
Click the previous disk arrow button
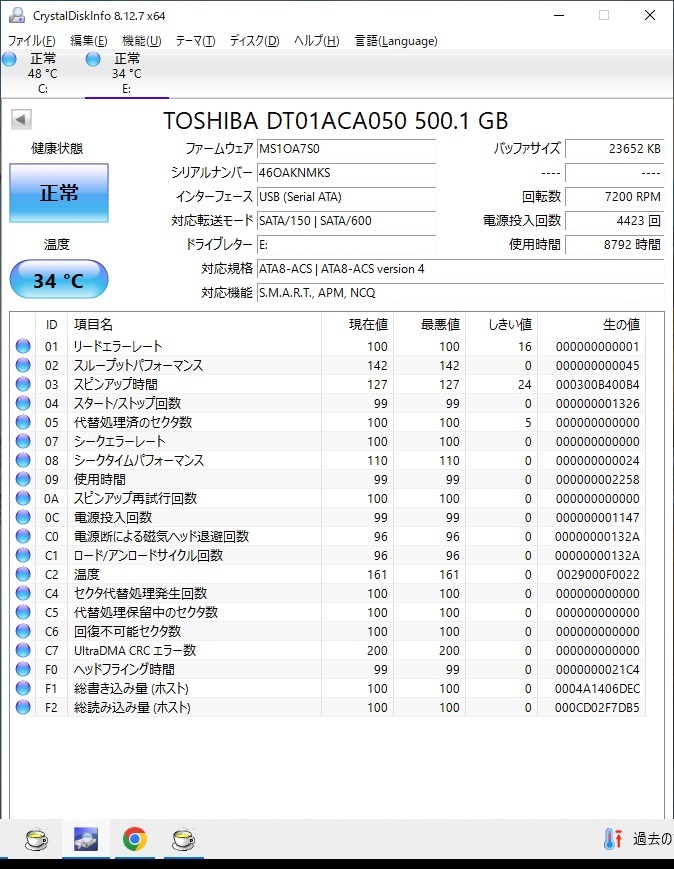(21, 119)
